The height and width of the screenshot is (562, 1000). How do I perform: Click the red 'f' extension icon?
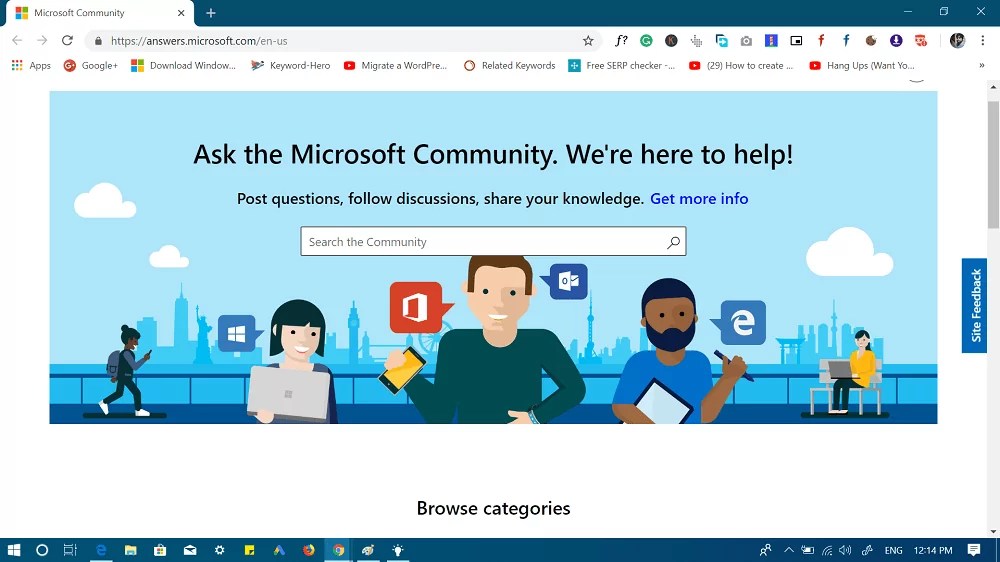[x=821, y=41]
